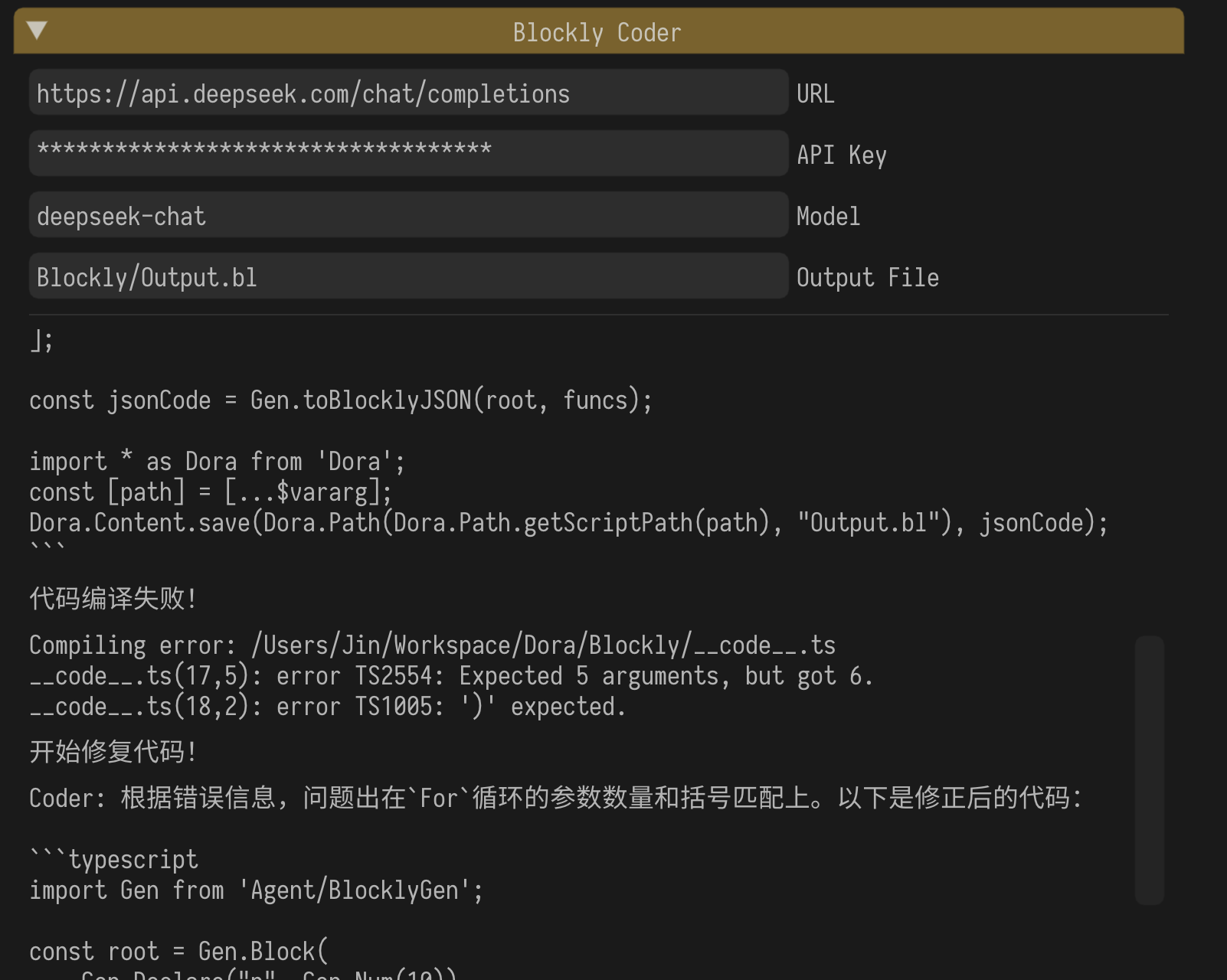Click the Gen.toBlocklyJSON code line

click(x=340, y=400)
